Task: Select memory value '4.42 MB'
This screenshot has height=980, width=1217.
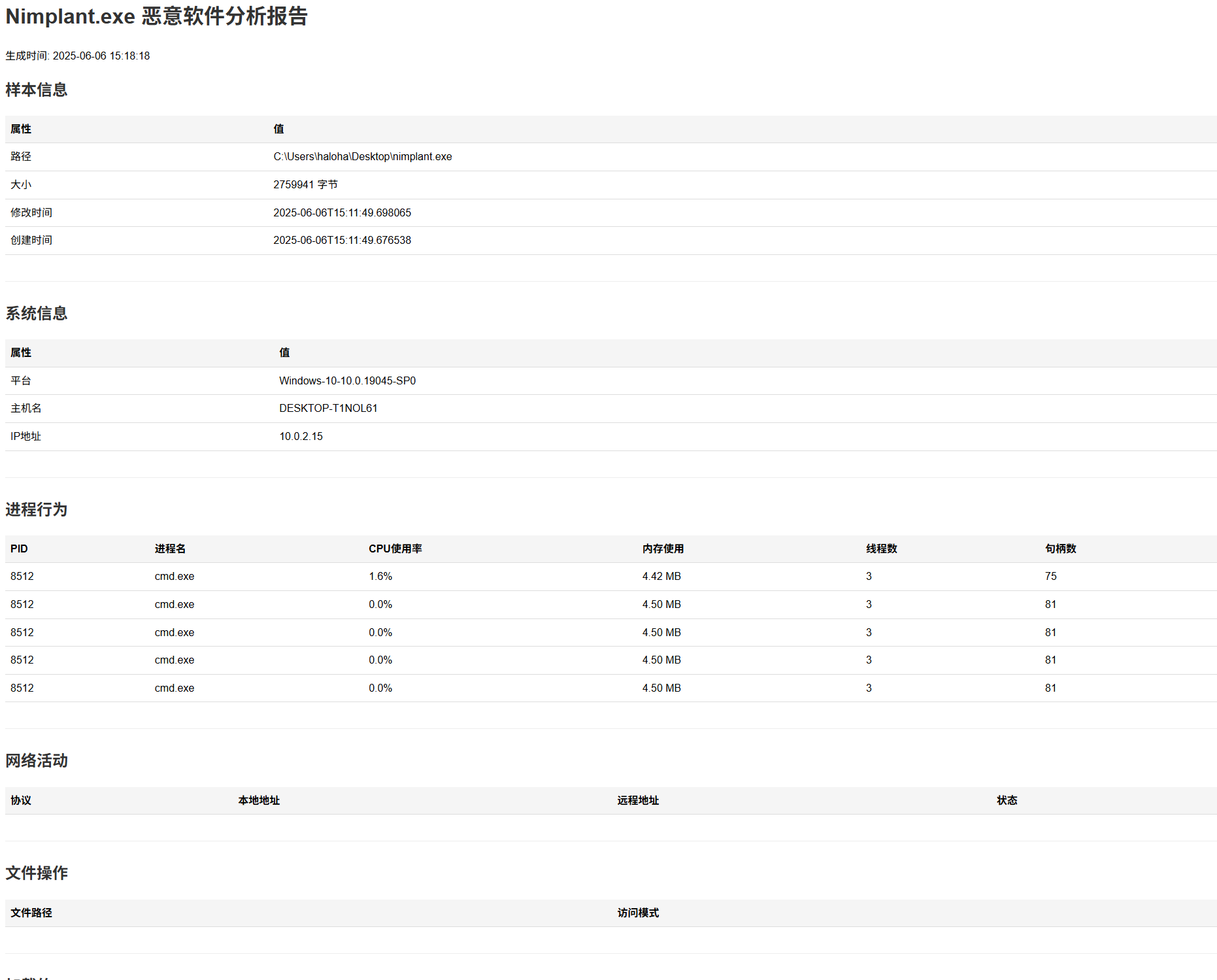Action: coord(661,577)
